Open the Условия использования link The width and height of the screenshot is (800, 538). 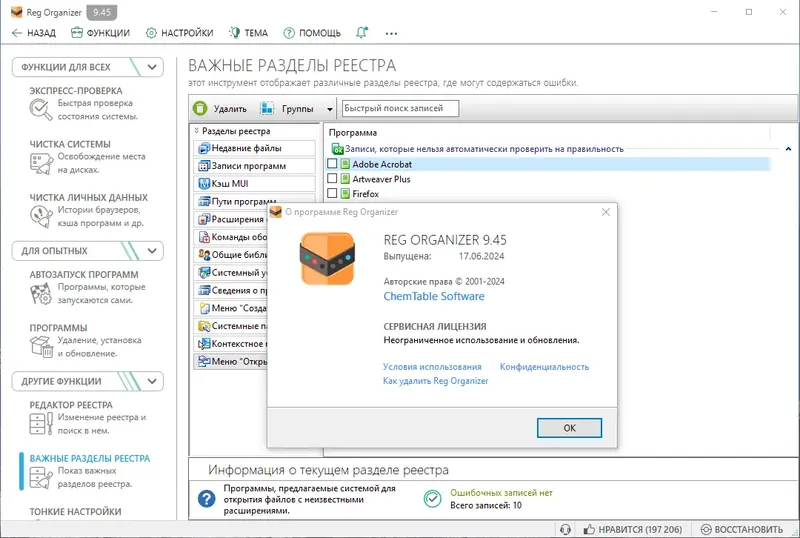[432, 366]
